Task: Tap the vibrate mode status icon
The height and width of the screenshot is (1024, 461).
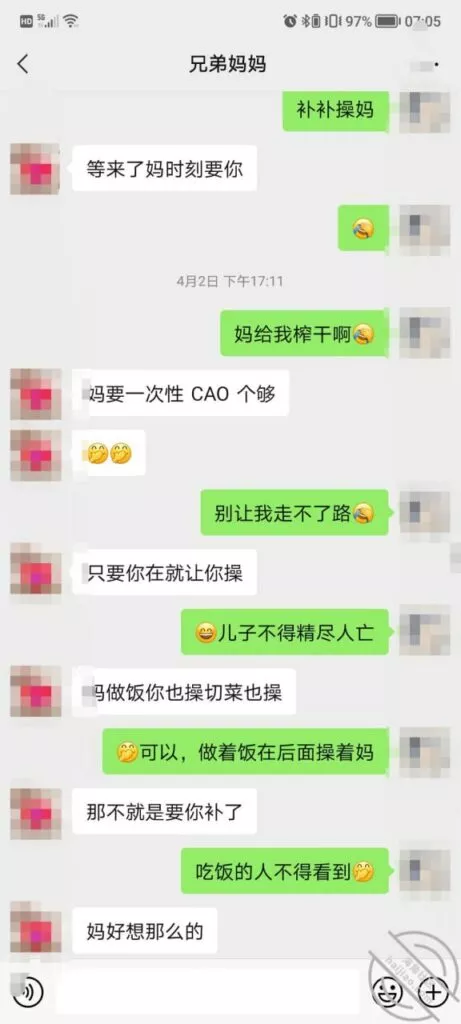Action: 332,21
